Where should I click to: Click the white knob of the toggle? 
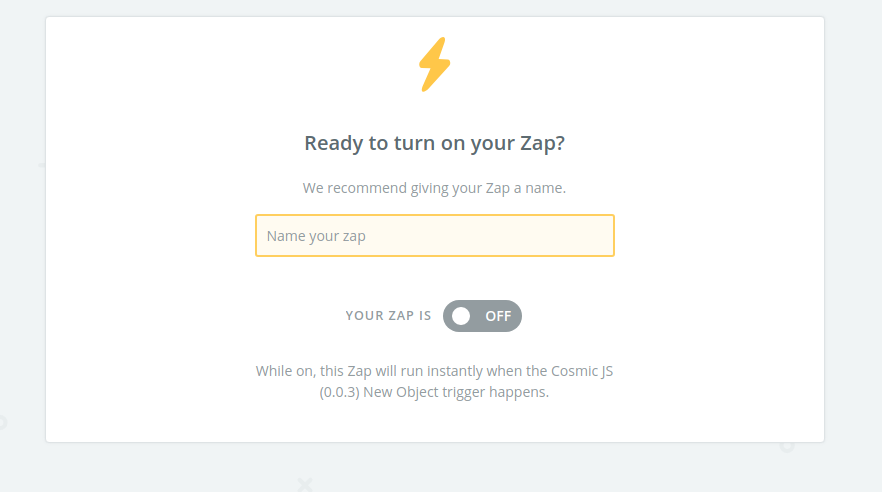[461, 316]
